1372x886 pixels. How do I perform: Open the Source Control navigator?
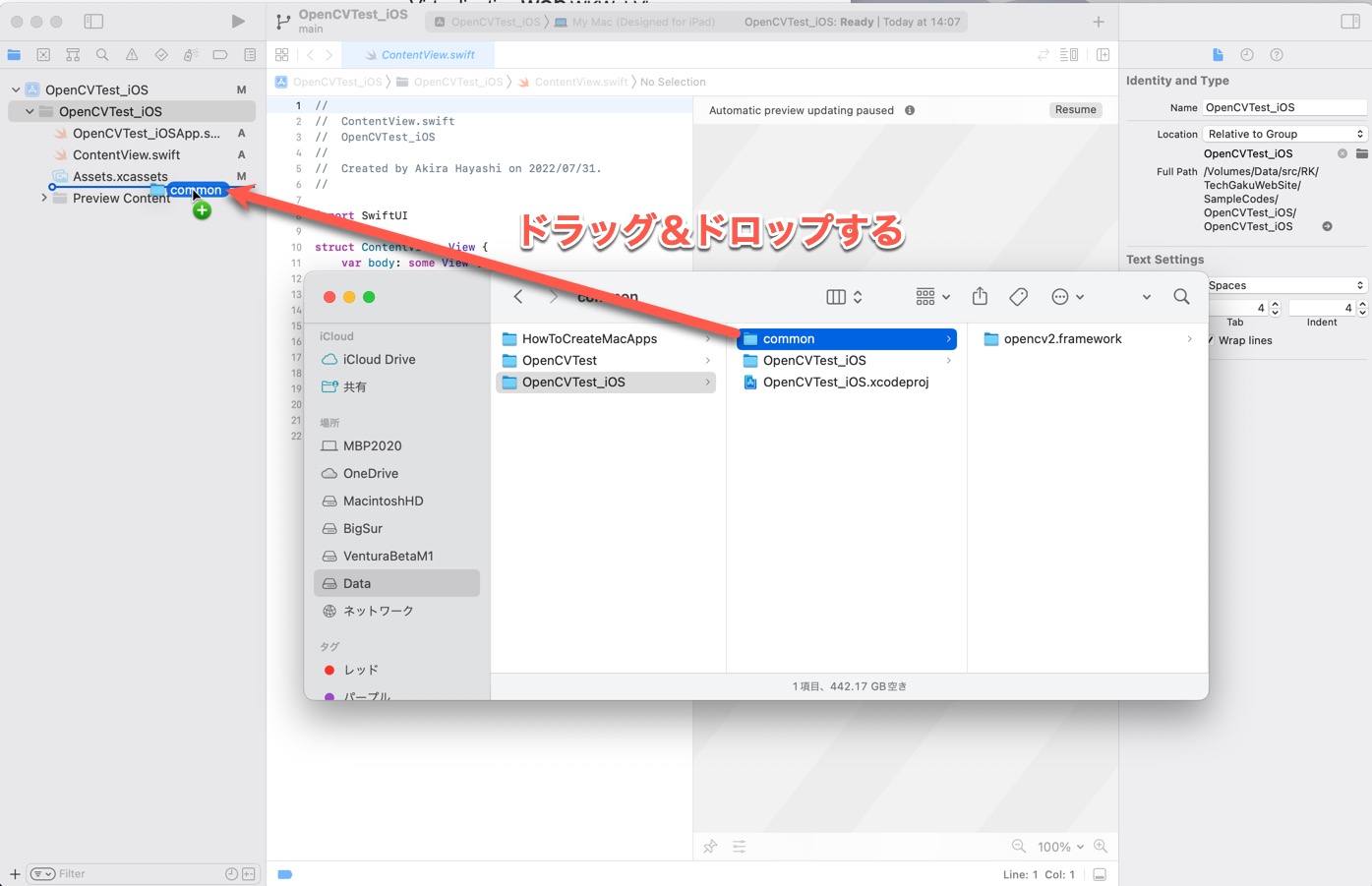43,55
